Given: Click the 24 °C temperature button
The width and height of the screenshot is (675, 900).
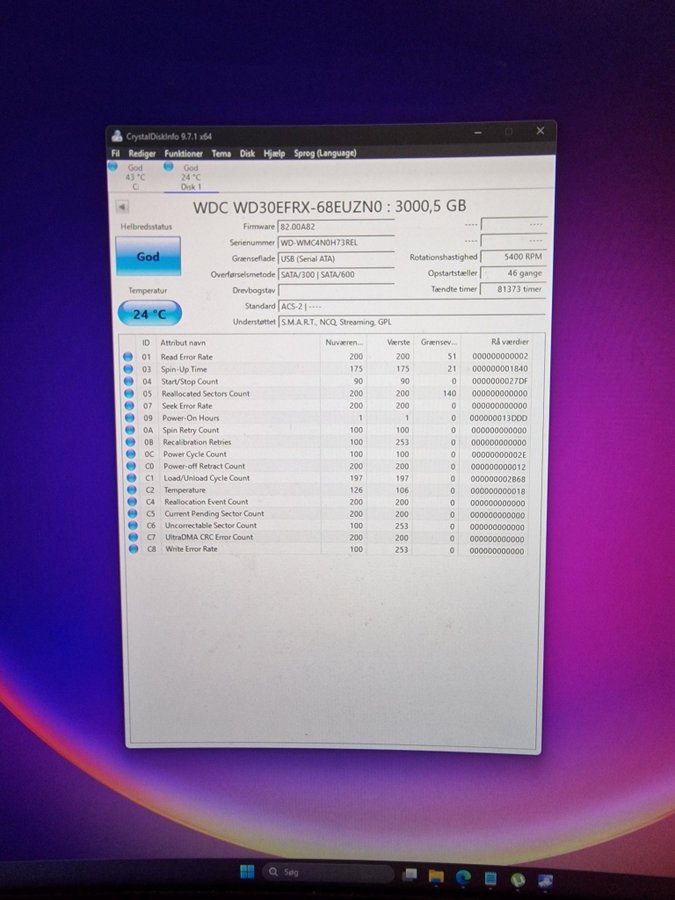Looking at the screenshot, I should click(149, 314).
